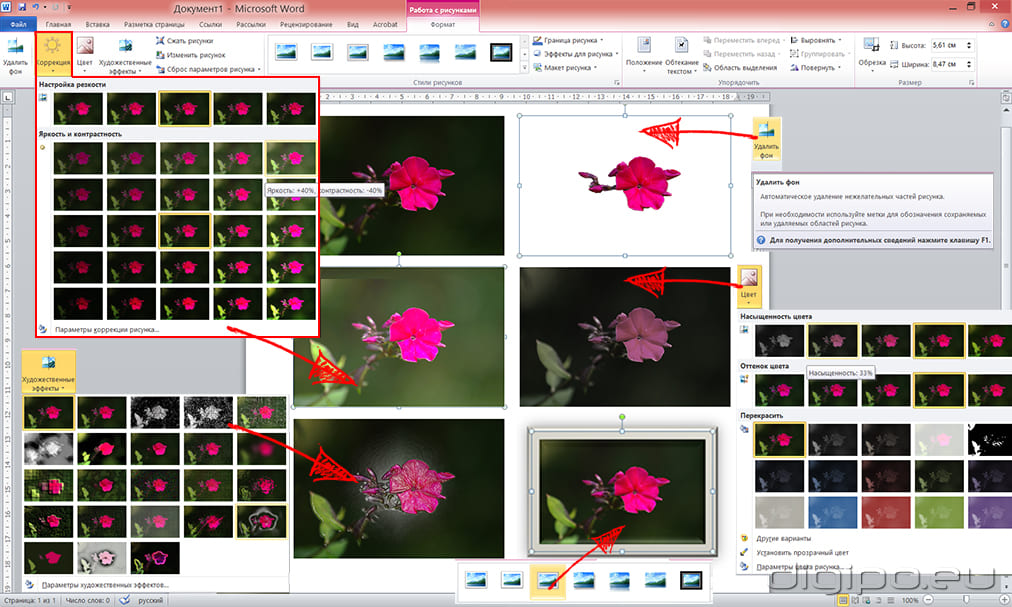Screen dimensions: 1012x607
Task: Expand the Эффекты для рисунка dropdown
Action: pos(577,54)
